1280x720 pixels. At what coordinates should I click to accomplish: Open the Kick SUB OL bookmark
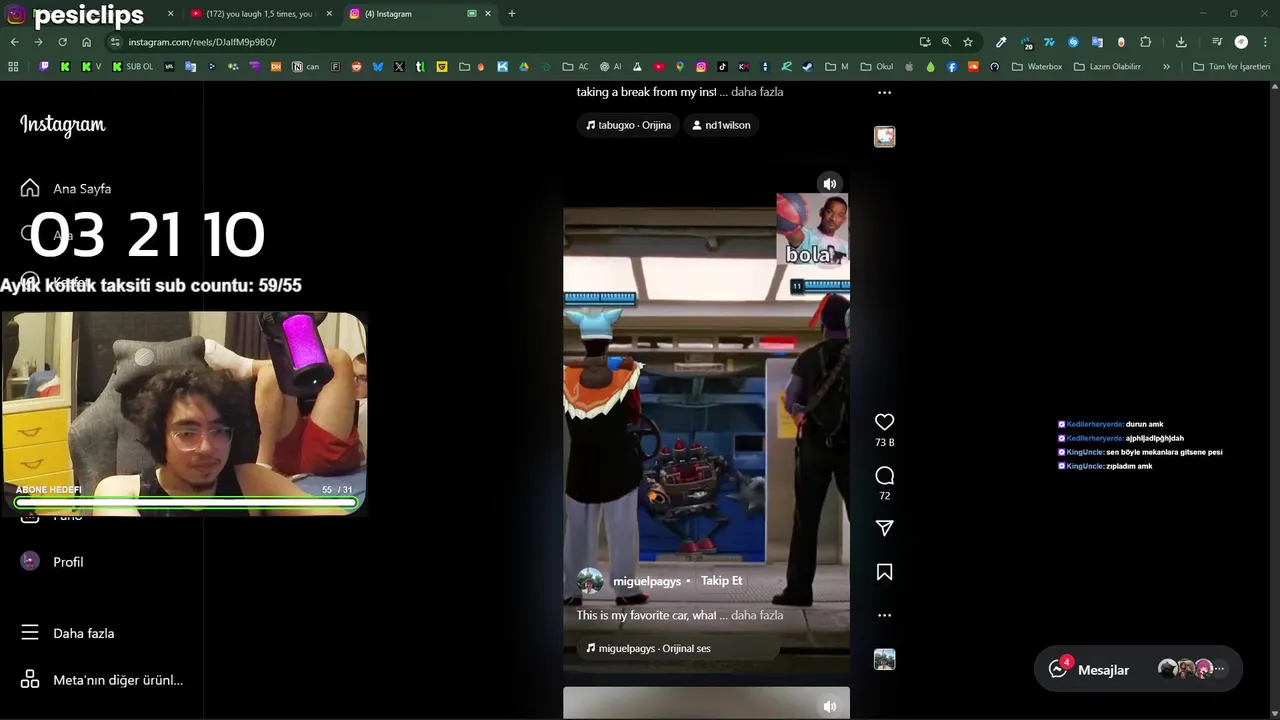tap(133, 66)
